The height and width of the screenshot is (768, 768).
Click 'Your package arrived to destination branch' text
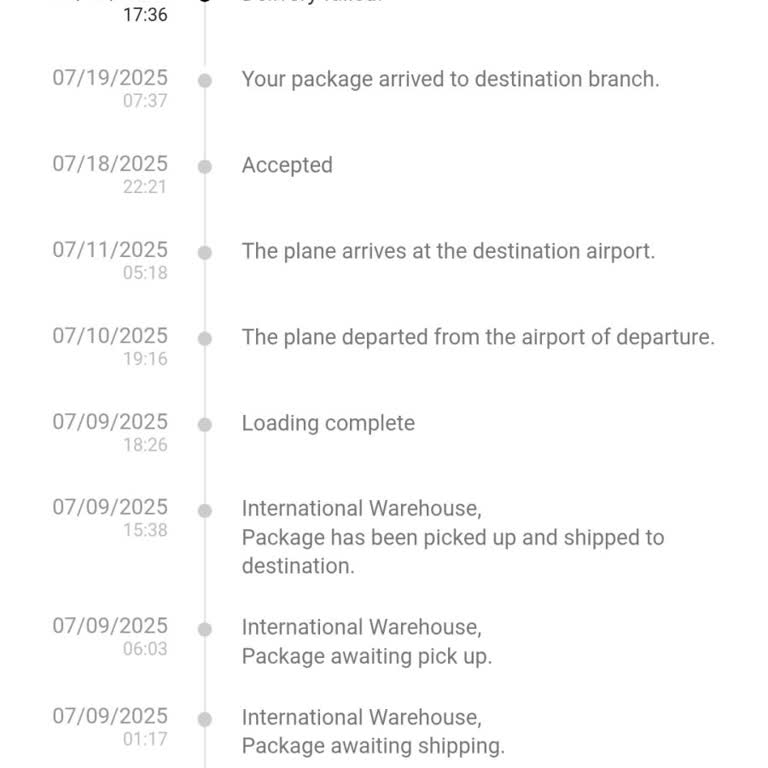coord(450,79)
